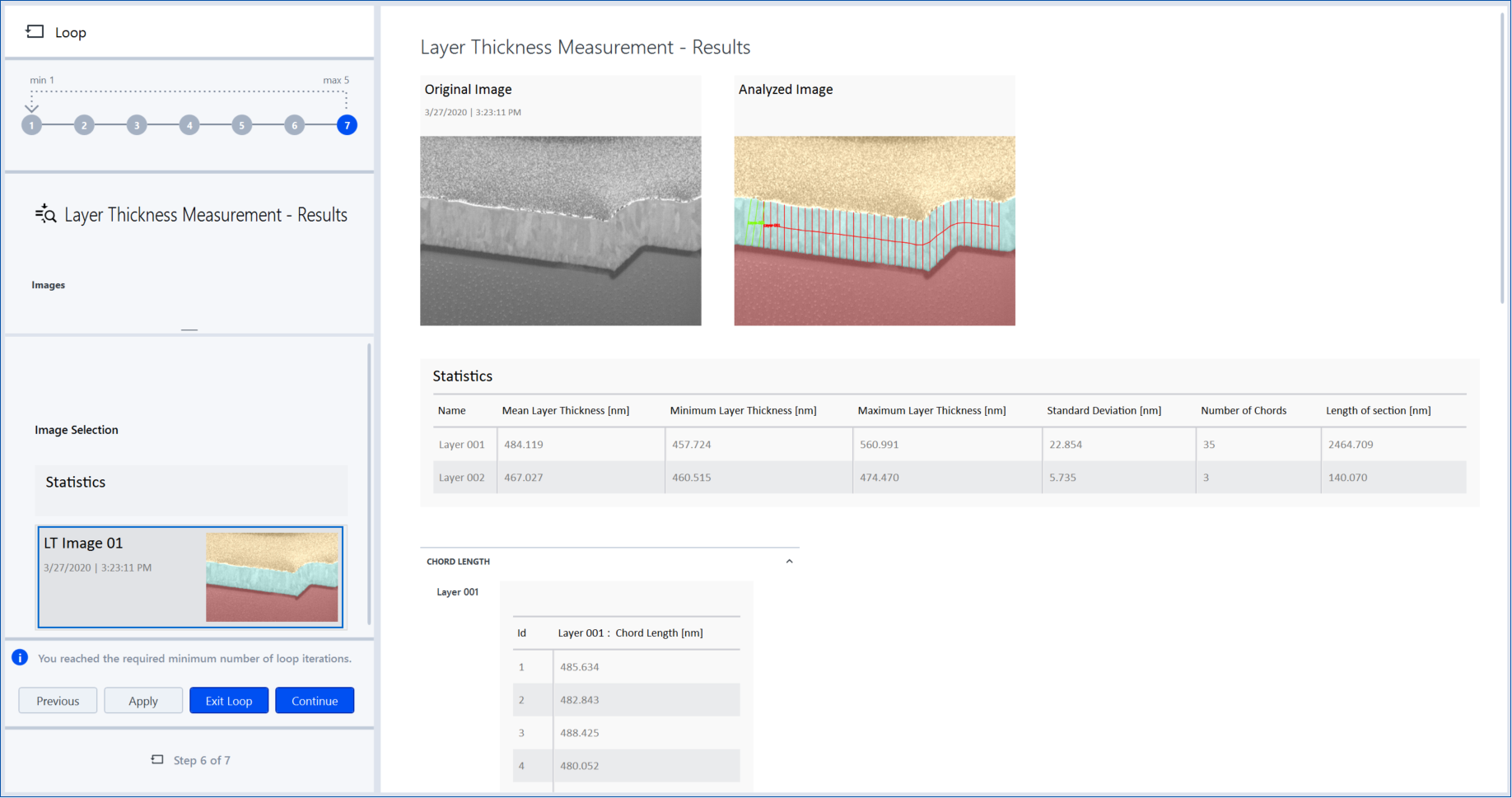Open the Statistics section in the sidebar
1512x798 pixels.
tap(75, 482)
